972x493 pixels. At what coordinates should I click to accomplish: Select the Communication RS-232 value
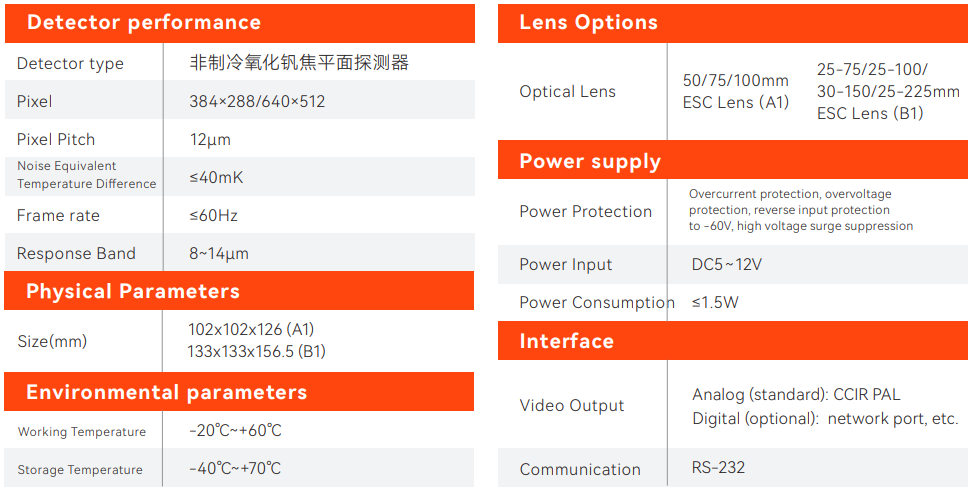718,468
